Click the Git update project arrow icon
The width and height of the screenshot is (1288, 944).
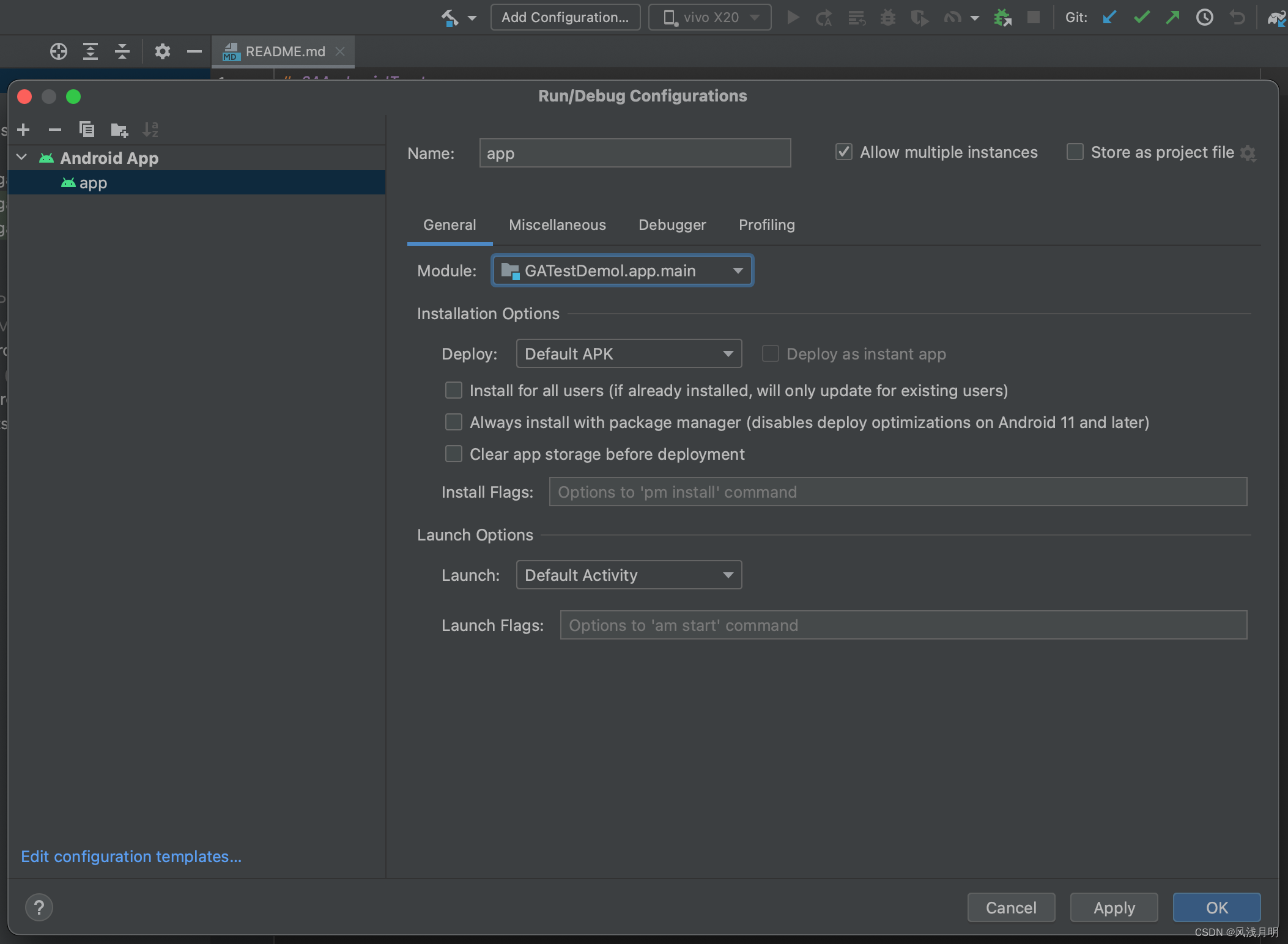[x=1109, y=17]
